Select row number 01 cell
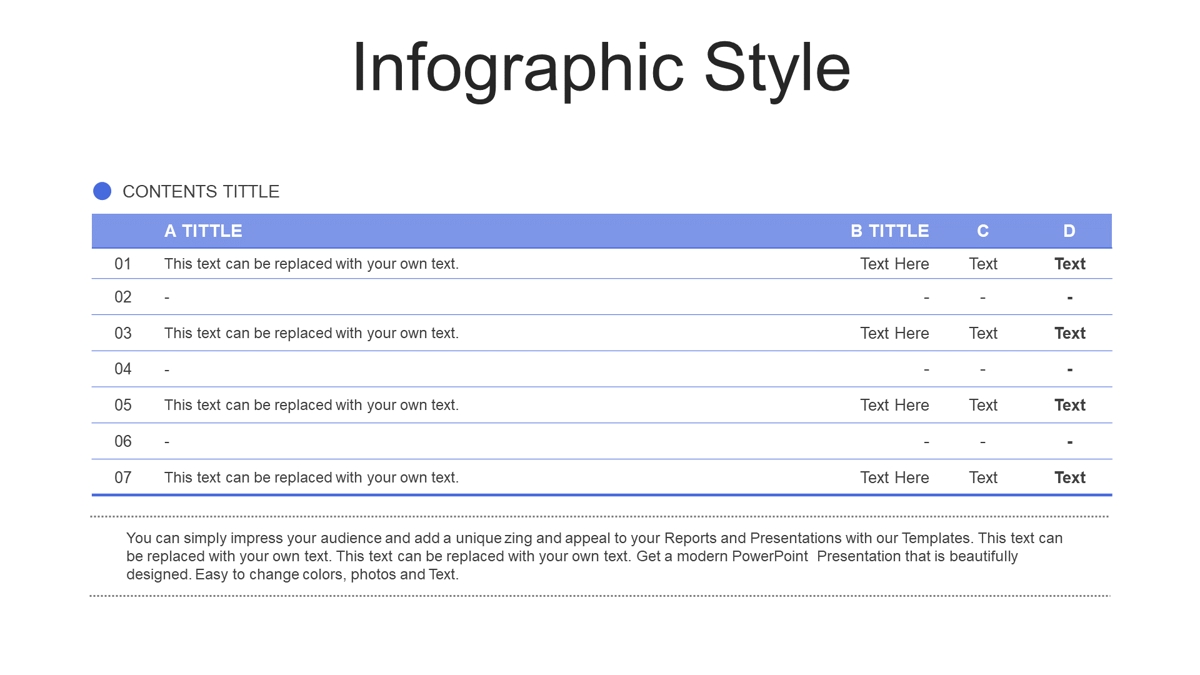1200x675 pixels. (123, 264)
